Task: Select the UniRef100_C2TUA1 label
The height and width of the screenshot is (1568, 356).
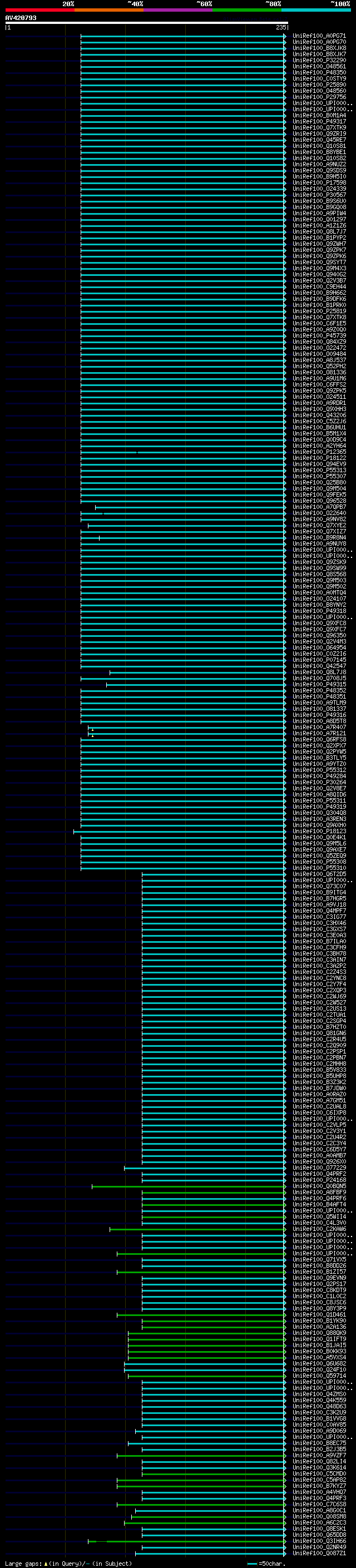Action: (319, 1015)
